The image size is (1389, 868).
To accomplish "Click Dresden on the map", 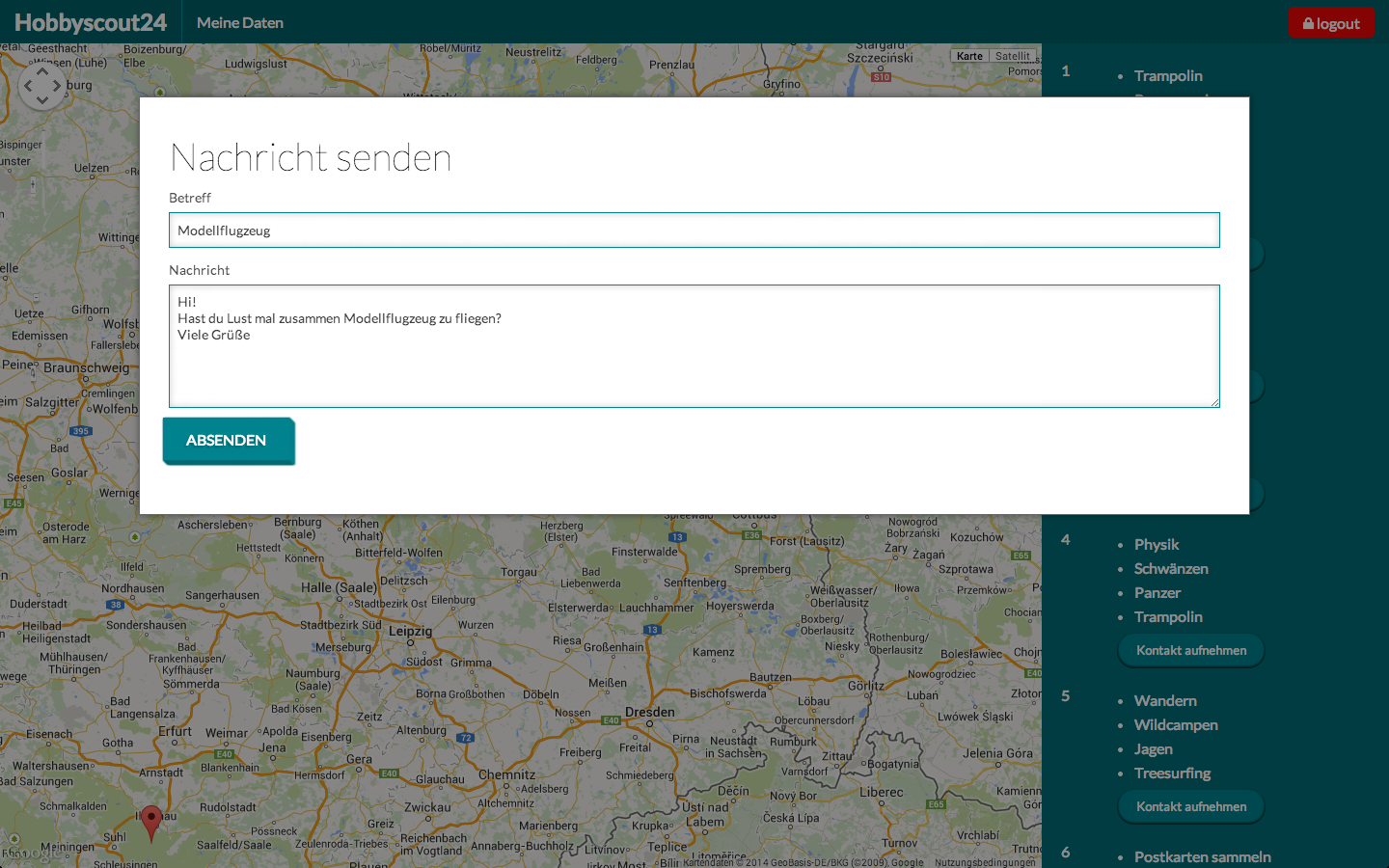I will point(650,712).
